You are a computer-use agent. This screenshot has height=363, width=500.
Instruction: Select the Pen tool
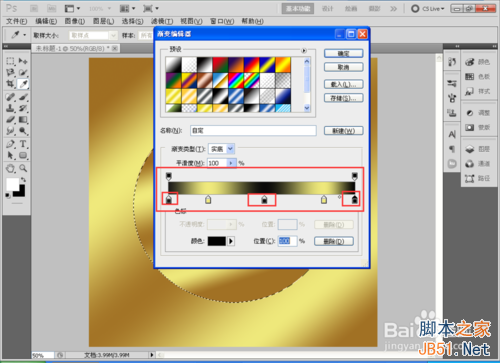10,144
